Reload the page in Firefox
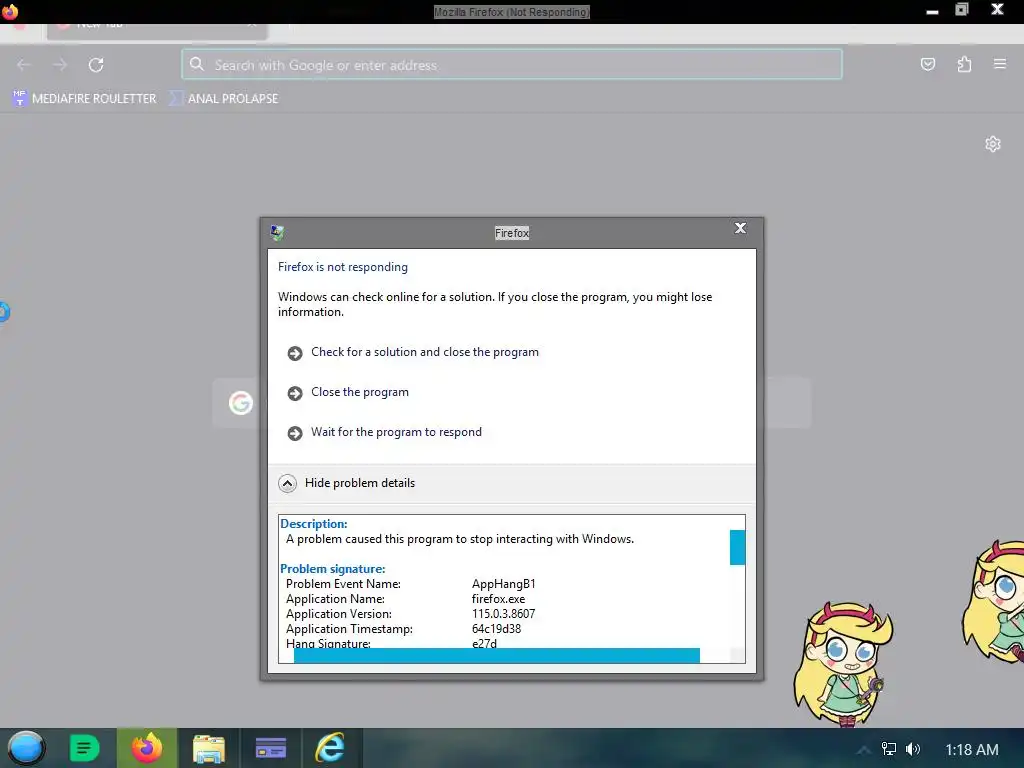The width and height of the screenshot is (1024, 768). 96,65
